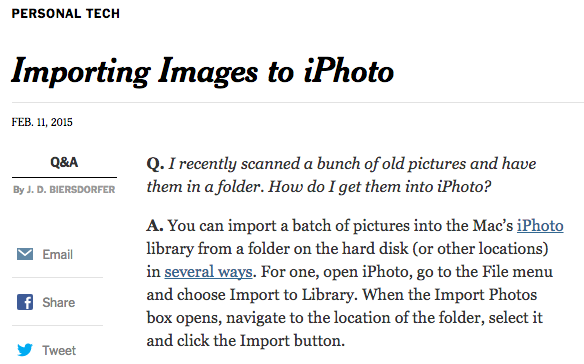
Task: Click the Twitter bird icon
Action: coord(25,350)
